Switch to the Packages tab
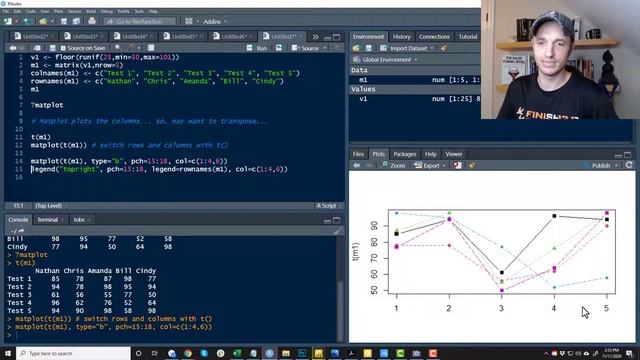Screen dimensions: 640x360 (x=404, y=154)
